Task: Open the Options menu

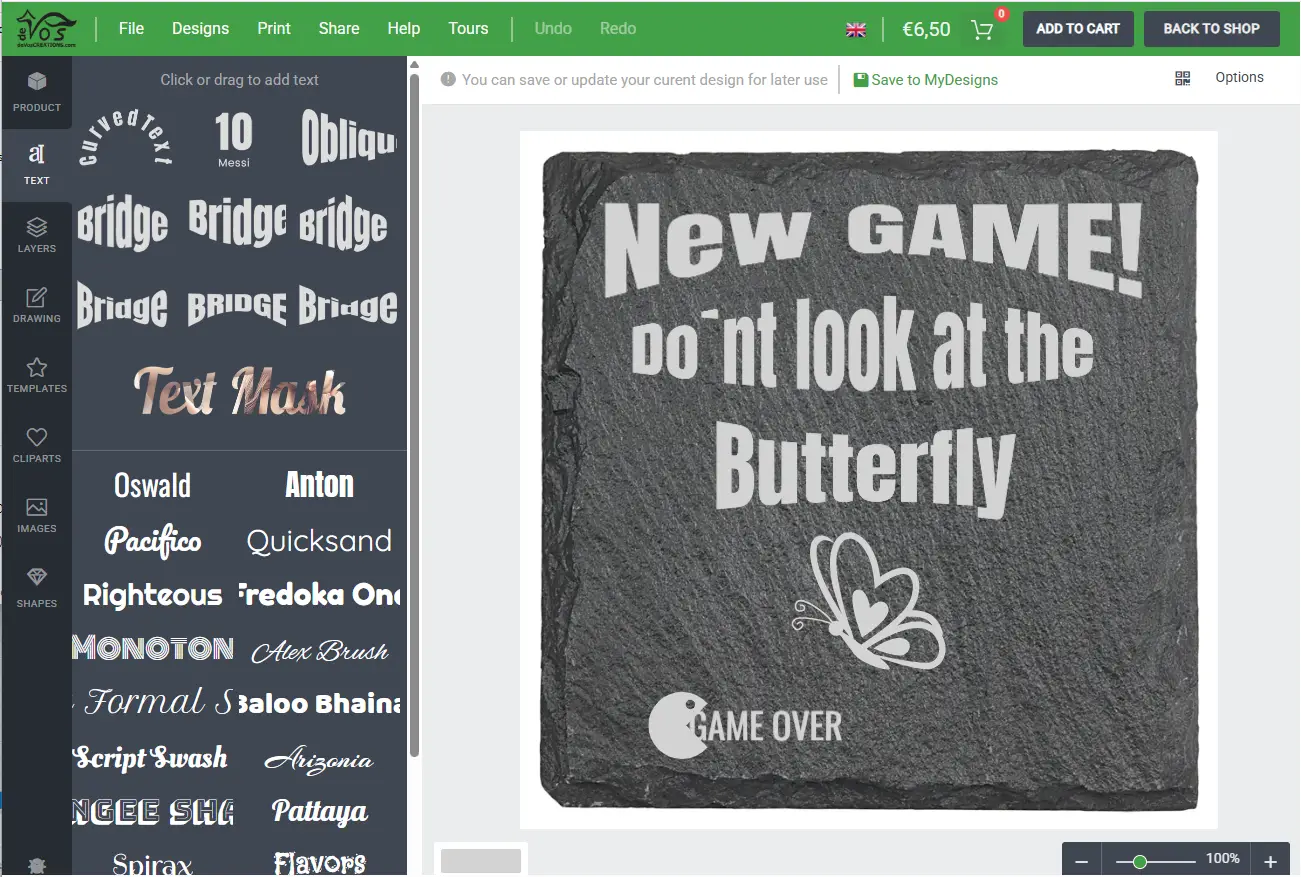Action: [x=1239, y=77]
